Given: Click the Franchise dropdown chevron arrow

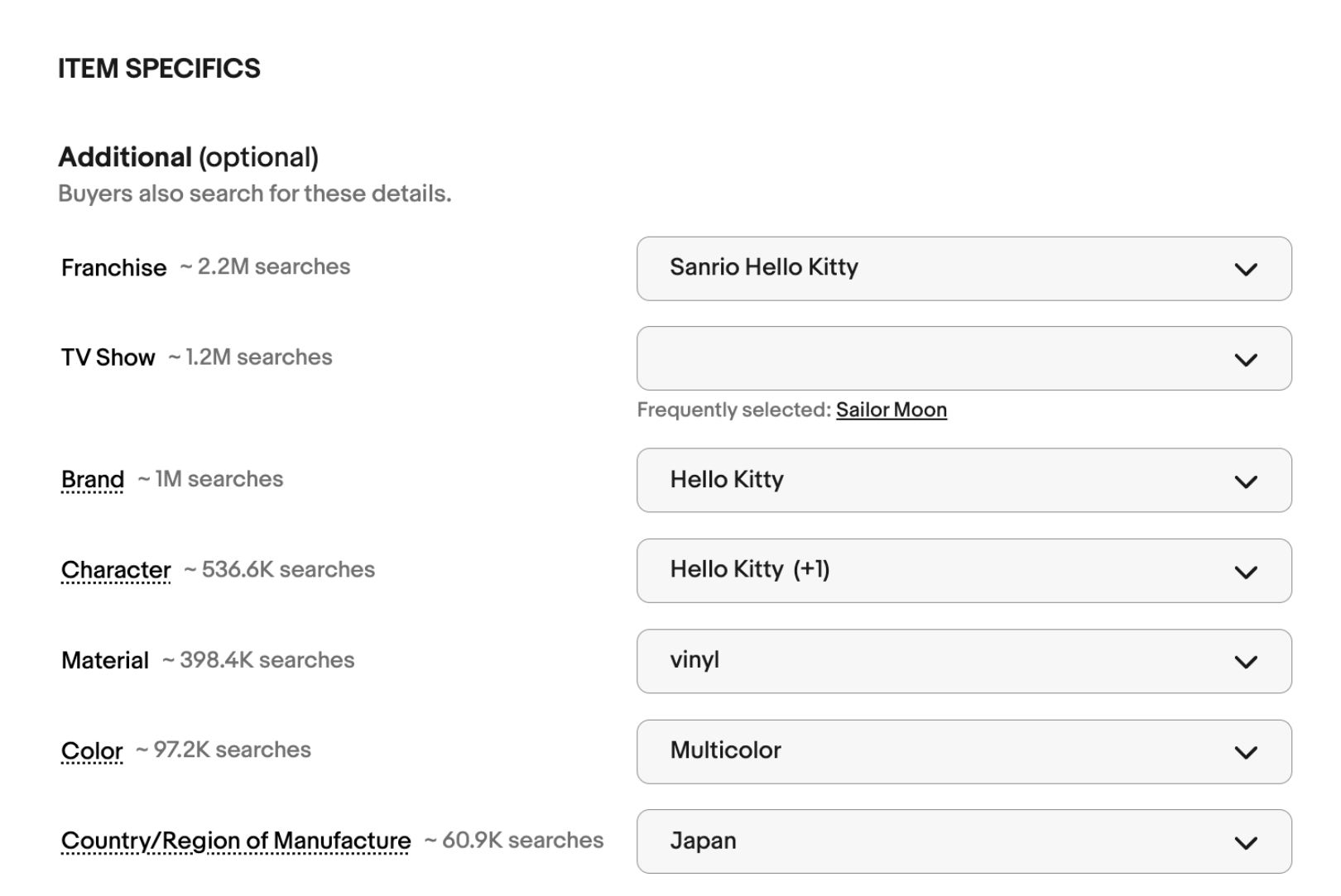Looking at the screenshot, I should point(1245,270).
